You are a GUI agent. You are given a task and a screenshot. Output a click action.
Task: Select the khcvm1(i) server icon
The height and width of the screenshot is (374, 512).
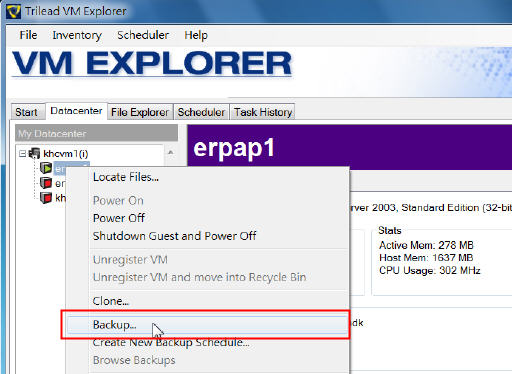click(x=34, y=153)
